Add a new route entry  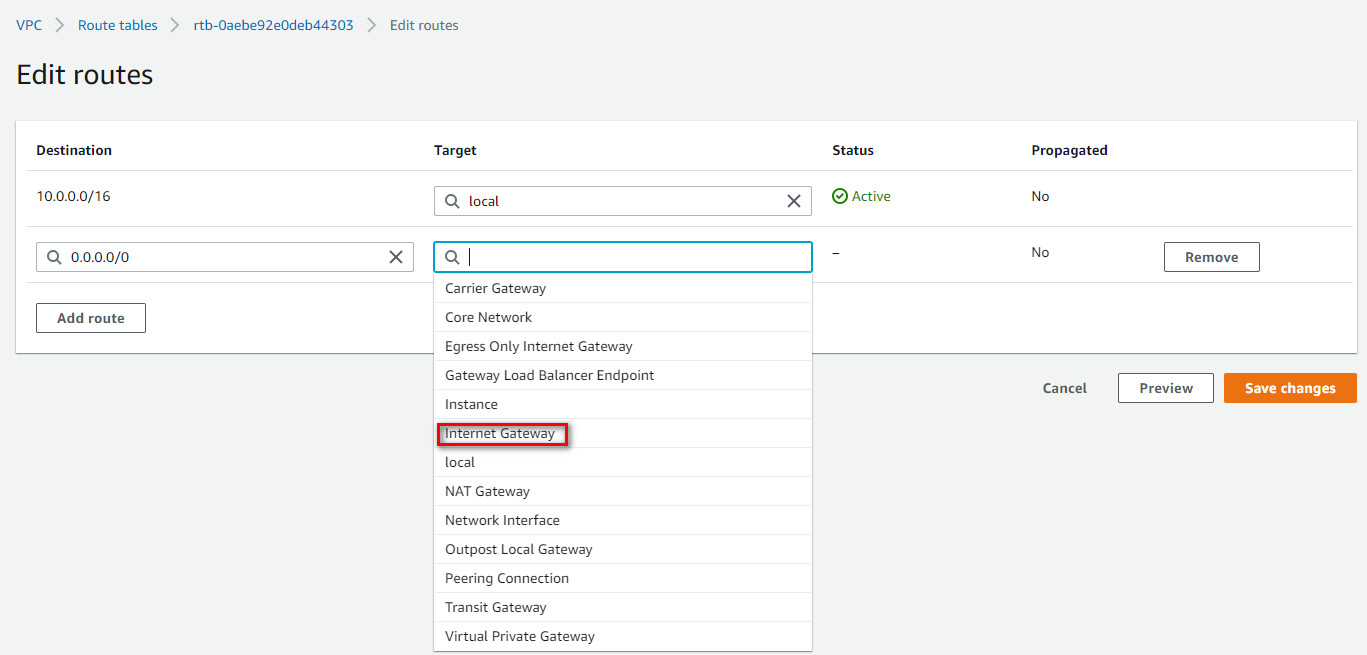tap(90, 317)
